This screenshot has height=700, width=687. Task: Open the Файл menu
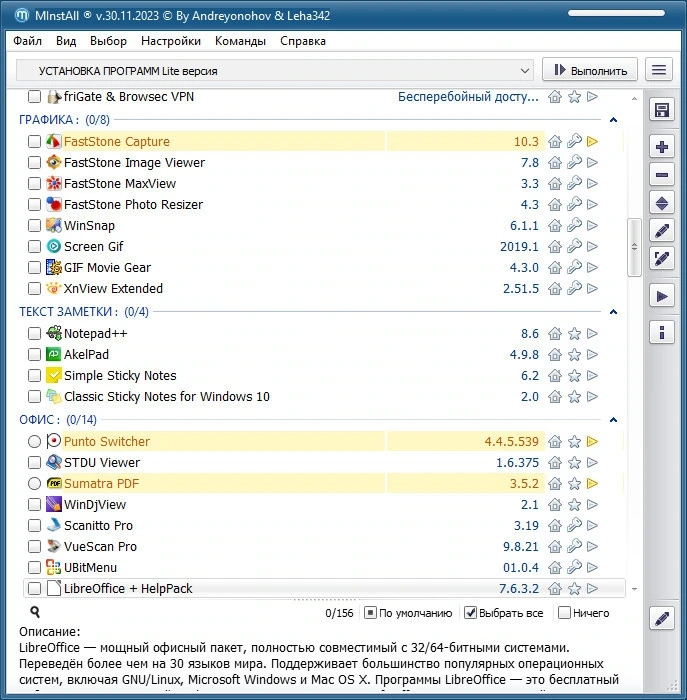click(x=27, y=41)
